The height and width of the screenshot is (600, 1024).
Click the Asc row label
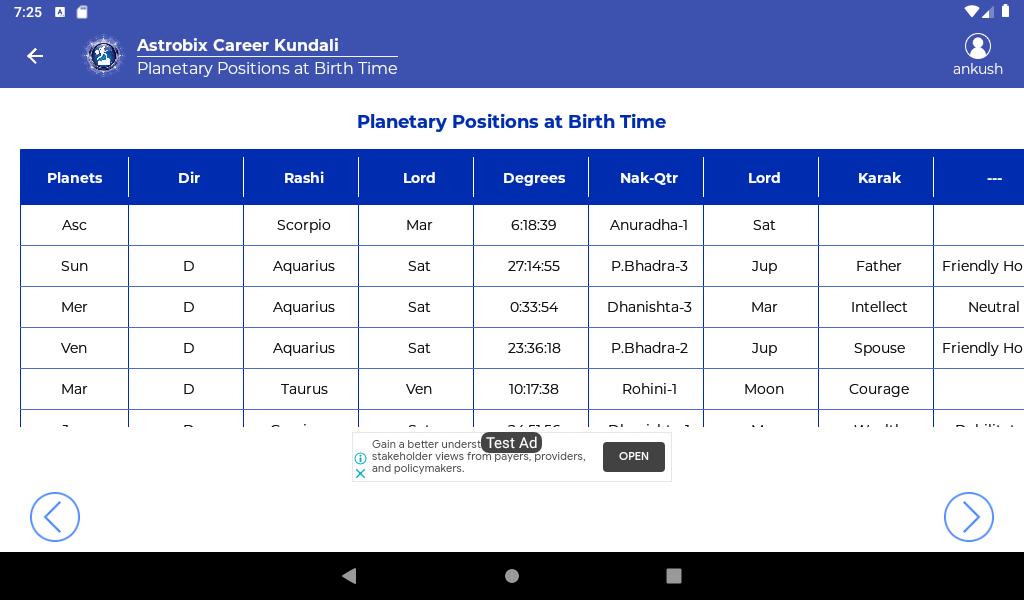point(74,225)
